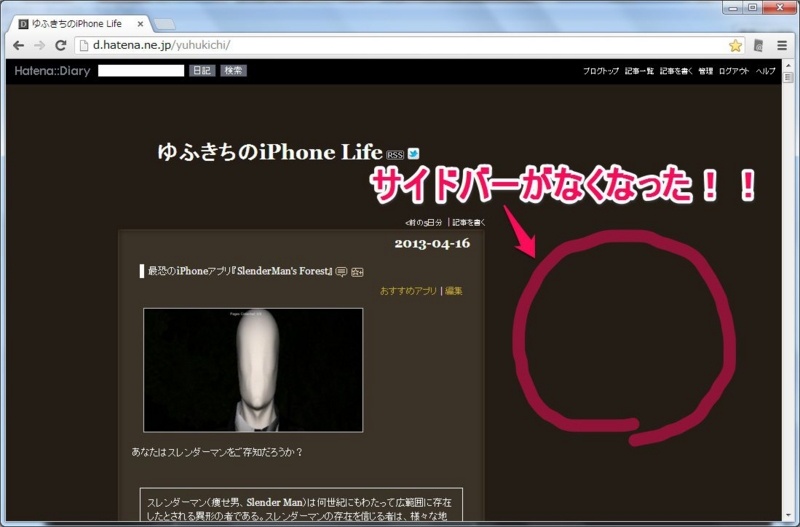Go to 前の5日分 previous entries link
This screenshot has height=527, width=800.
point(423,222)
